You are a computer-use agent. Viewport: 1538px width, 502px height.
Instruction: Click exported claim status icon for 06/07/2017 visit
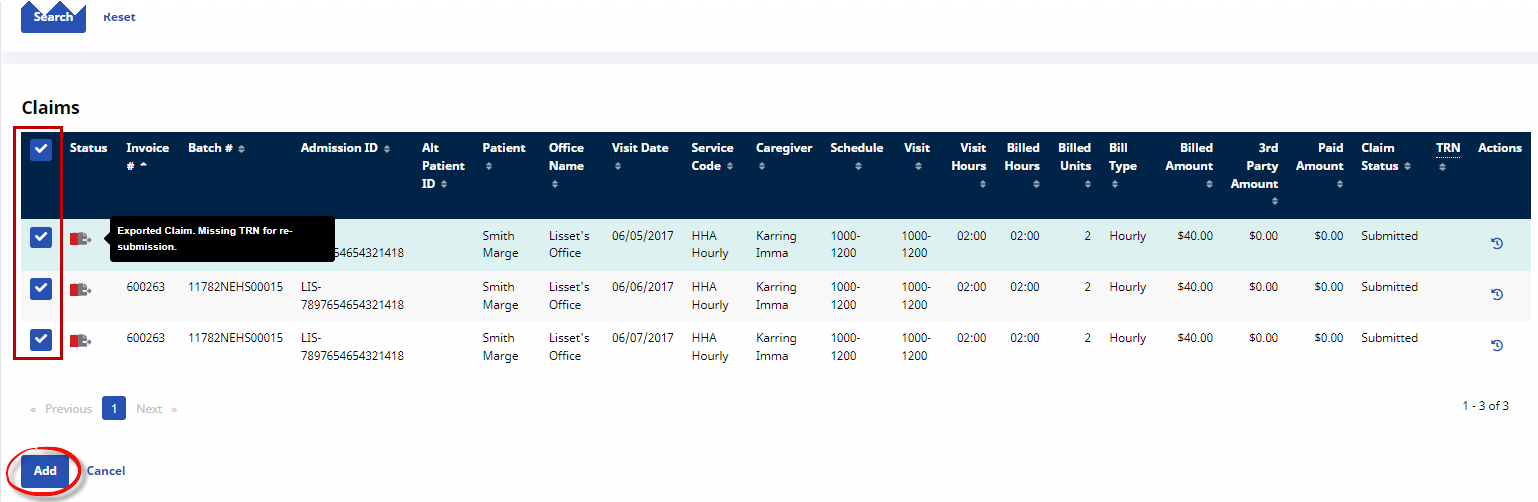(80, 341)
